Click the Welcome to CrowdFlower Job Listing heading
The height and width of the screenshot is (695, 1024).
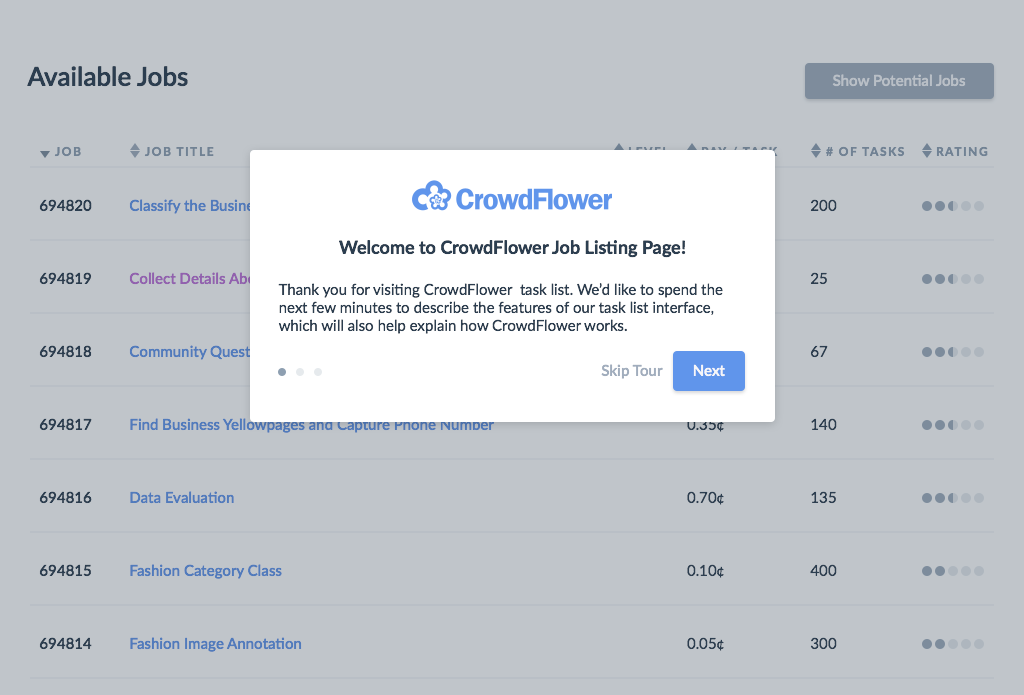coord(513,248)
